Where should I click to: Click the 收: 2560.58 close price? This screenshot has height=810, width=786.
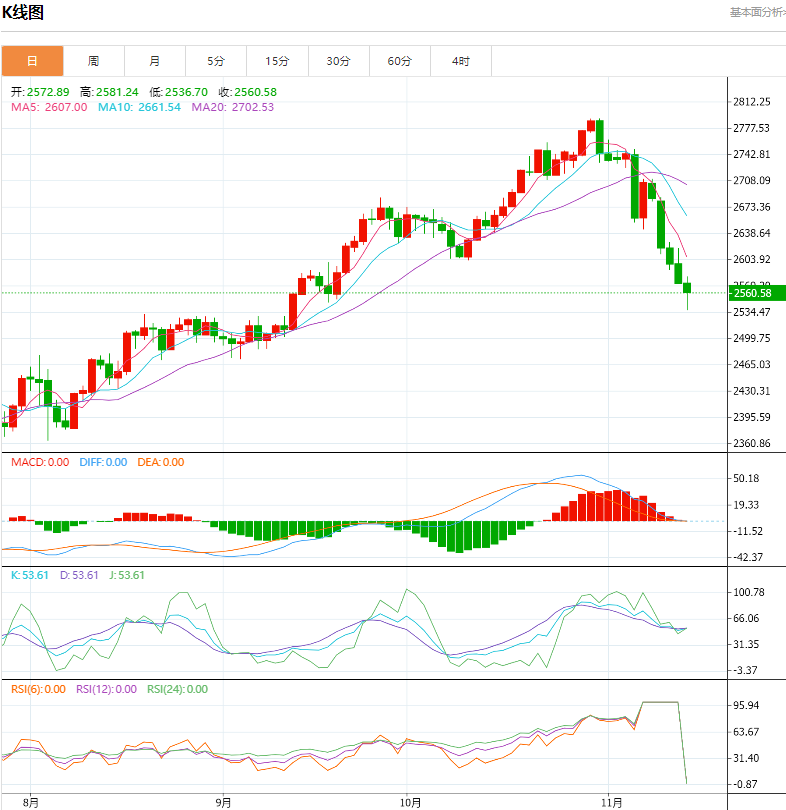(247, 92)
